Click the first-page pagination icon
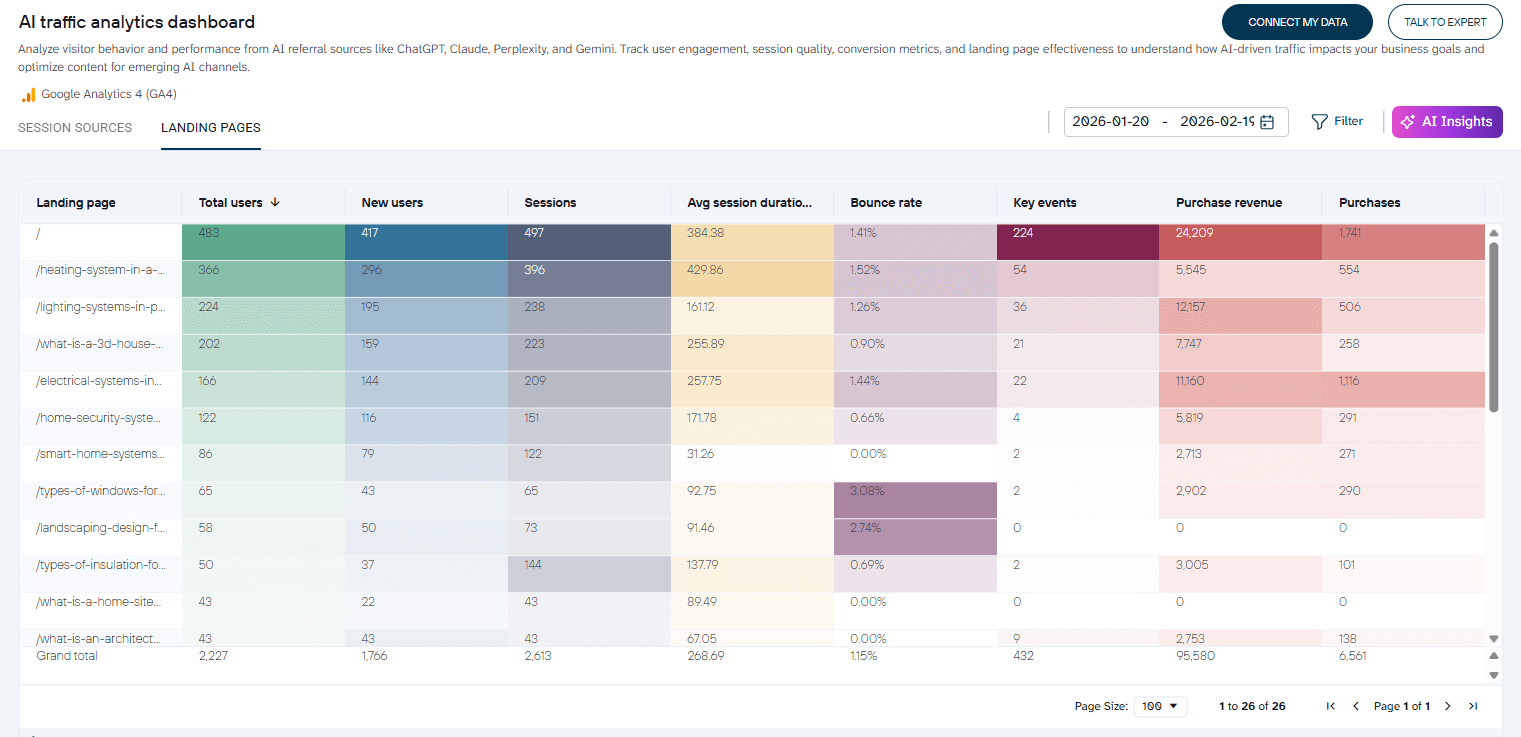1521x737 pixels. (1330, 705)
